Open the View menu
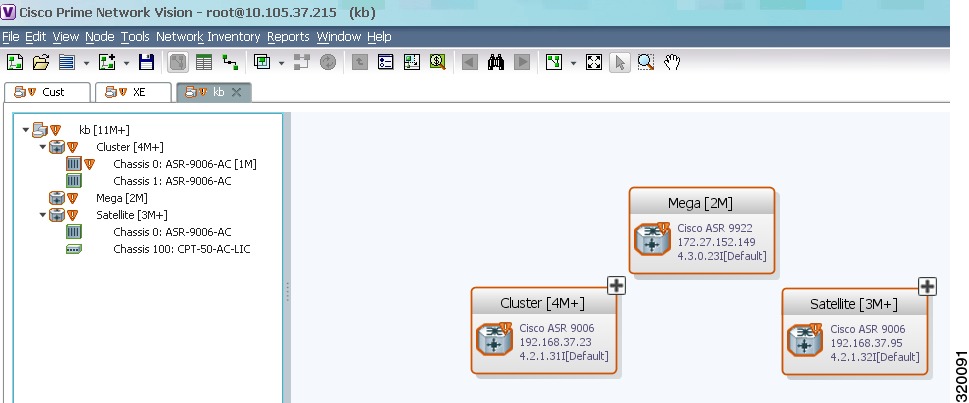This screenshot has width=969, height=403. (x=66, y=37)
